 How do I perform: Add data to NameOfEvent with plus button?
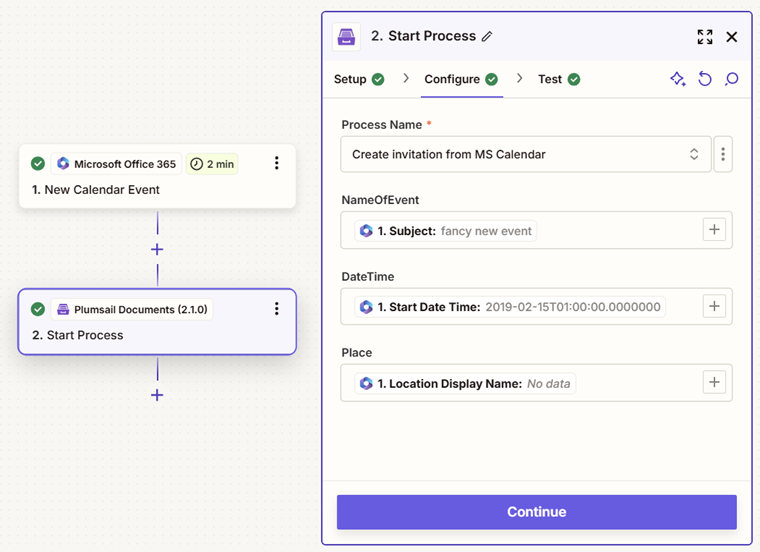click(714, 229)
